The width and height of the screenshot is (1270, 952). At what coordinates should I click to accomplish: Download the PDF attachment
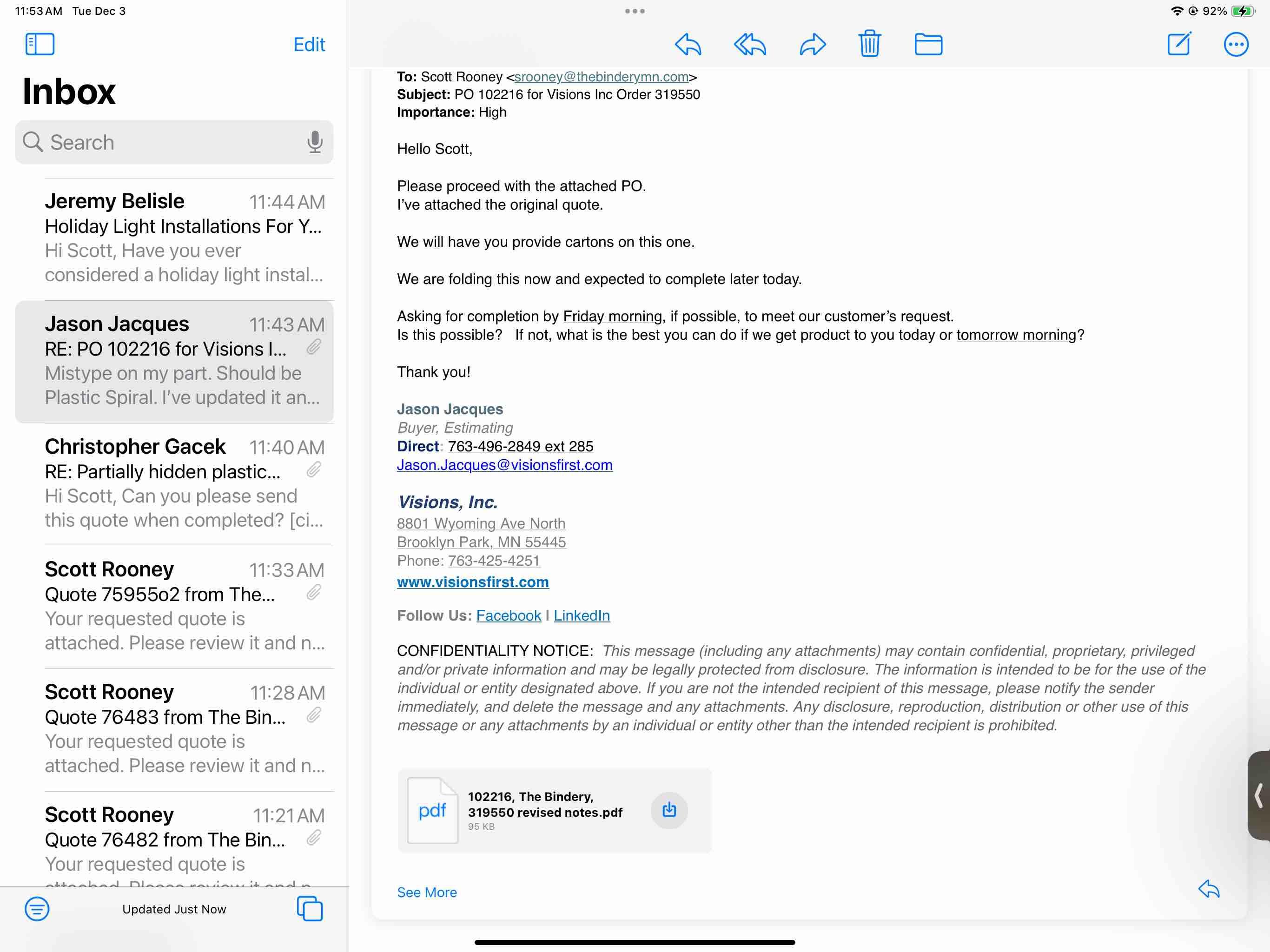click(669, 810)
